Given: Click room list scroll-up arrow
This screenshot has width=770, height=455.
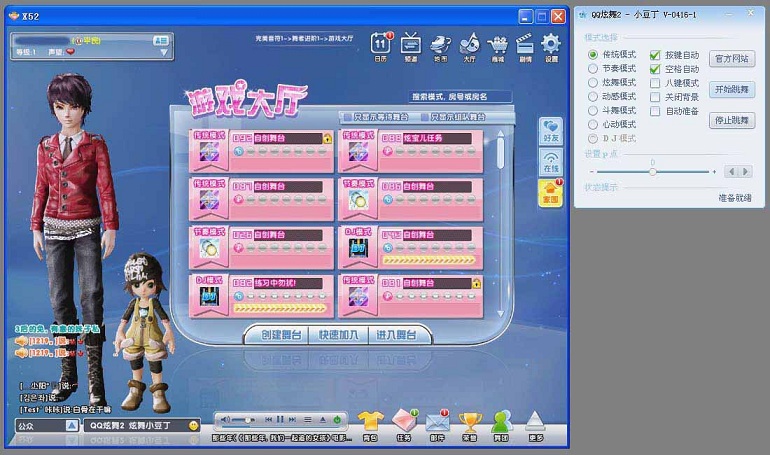Looking at the screenshot, I should click(500, 134).
